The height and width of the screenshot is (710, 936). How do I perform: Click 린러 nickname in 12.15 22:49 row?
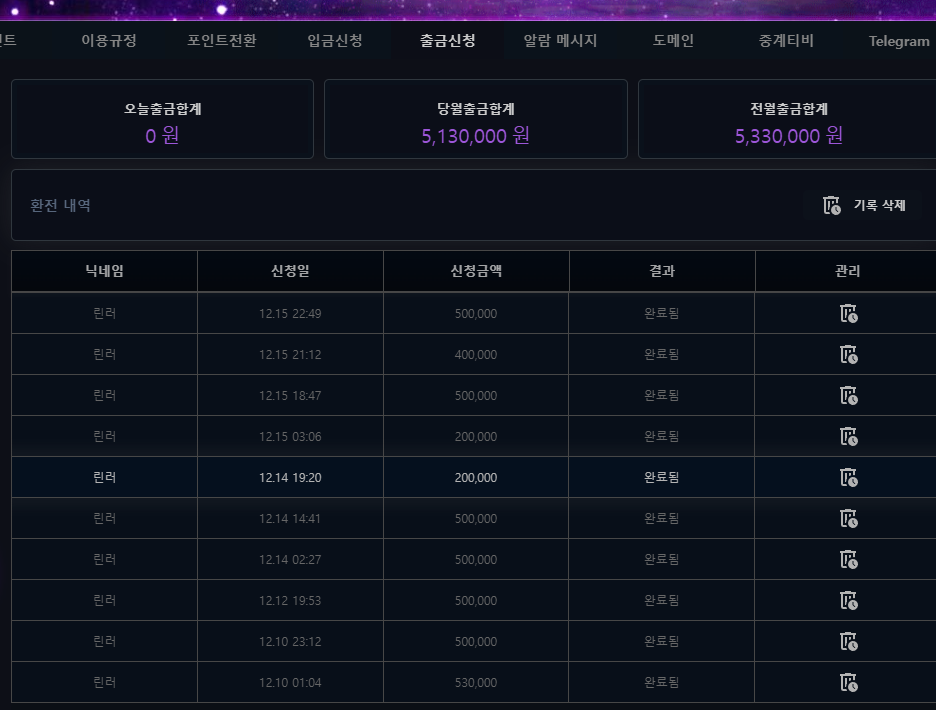pos(104,313)
